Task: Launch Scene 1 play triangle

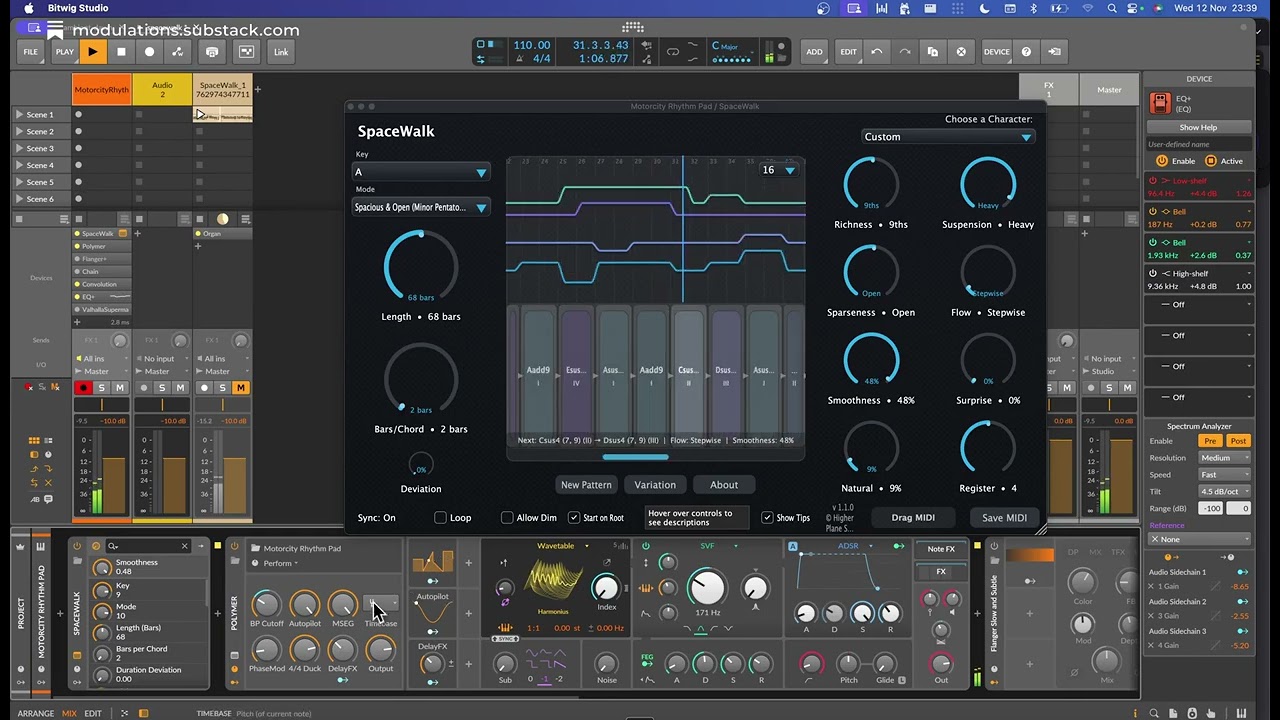Action: tap(19, 115)
